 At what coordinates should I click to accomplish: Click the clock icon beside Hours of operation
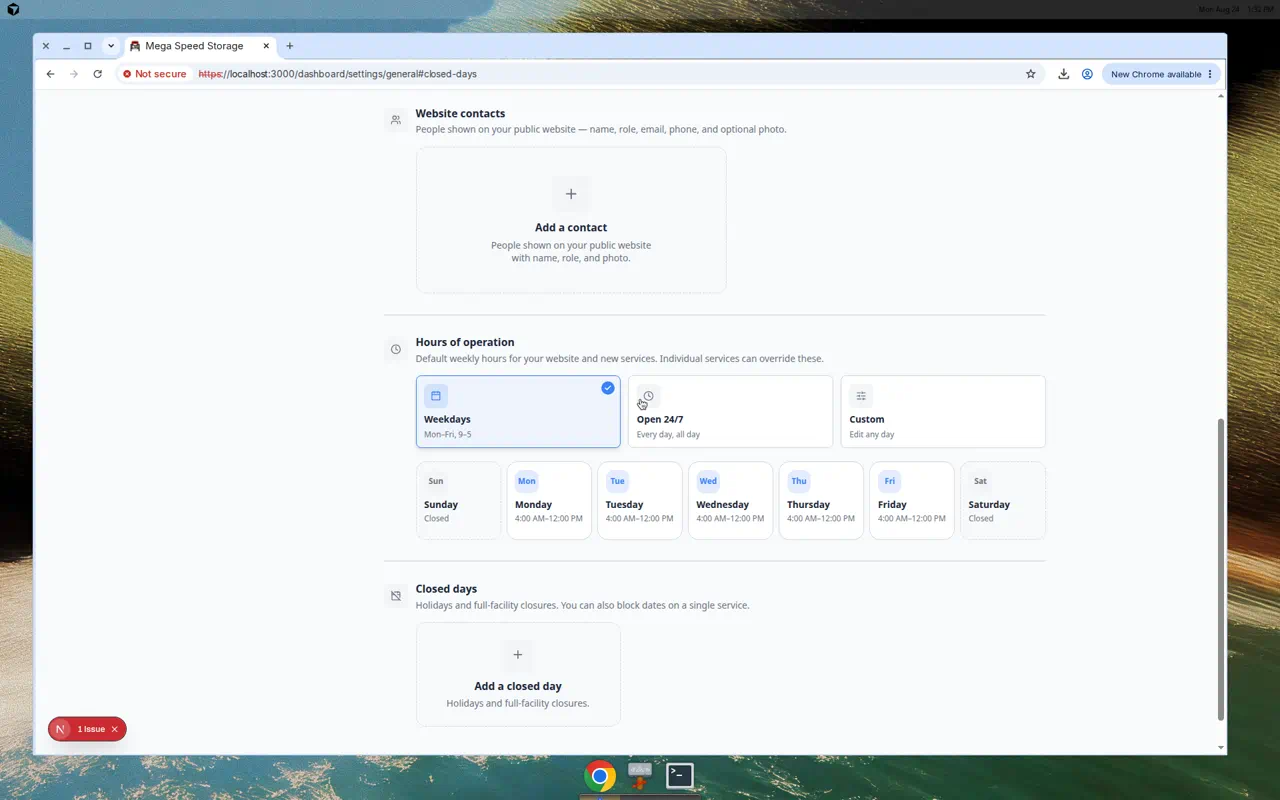[396, 349]
